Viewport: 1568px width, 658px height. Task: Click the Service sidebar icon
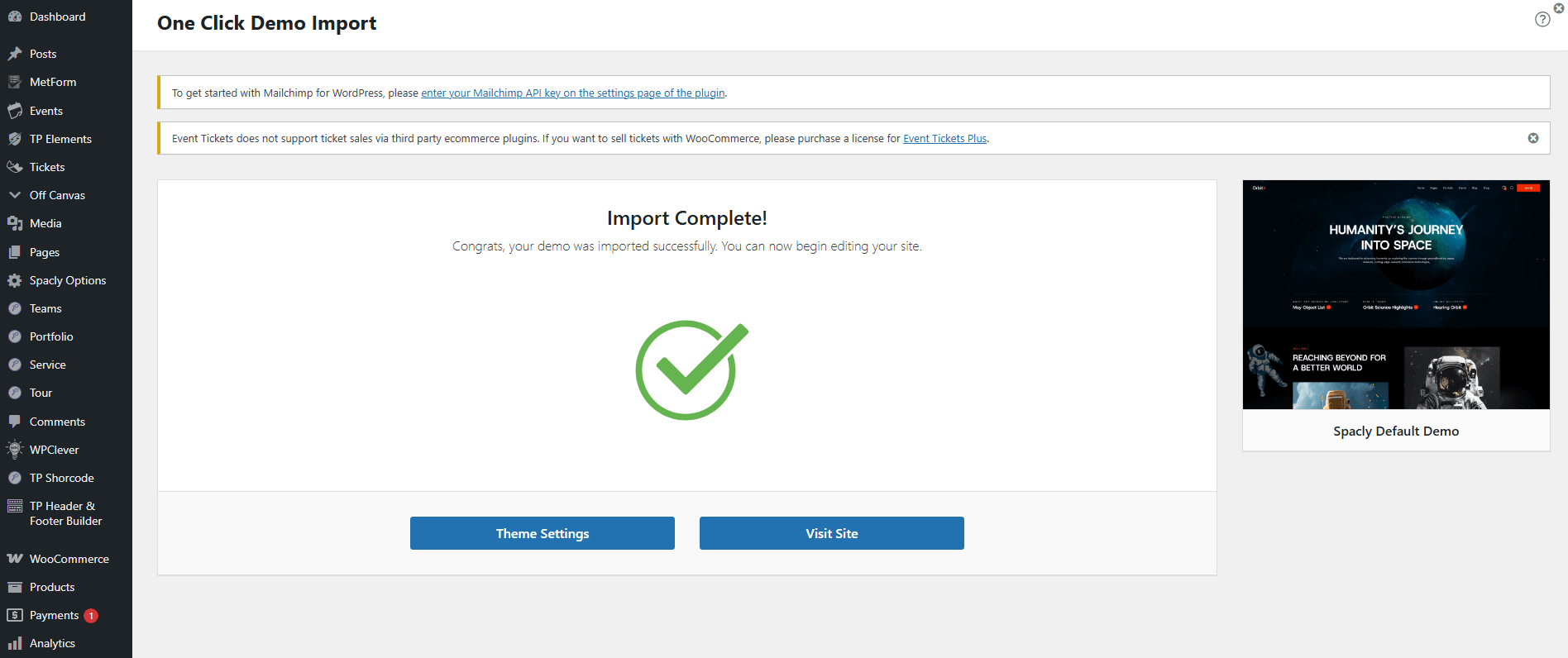[15, 365]
